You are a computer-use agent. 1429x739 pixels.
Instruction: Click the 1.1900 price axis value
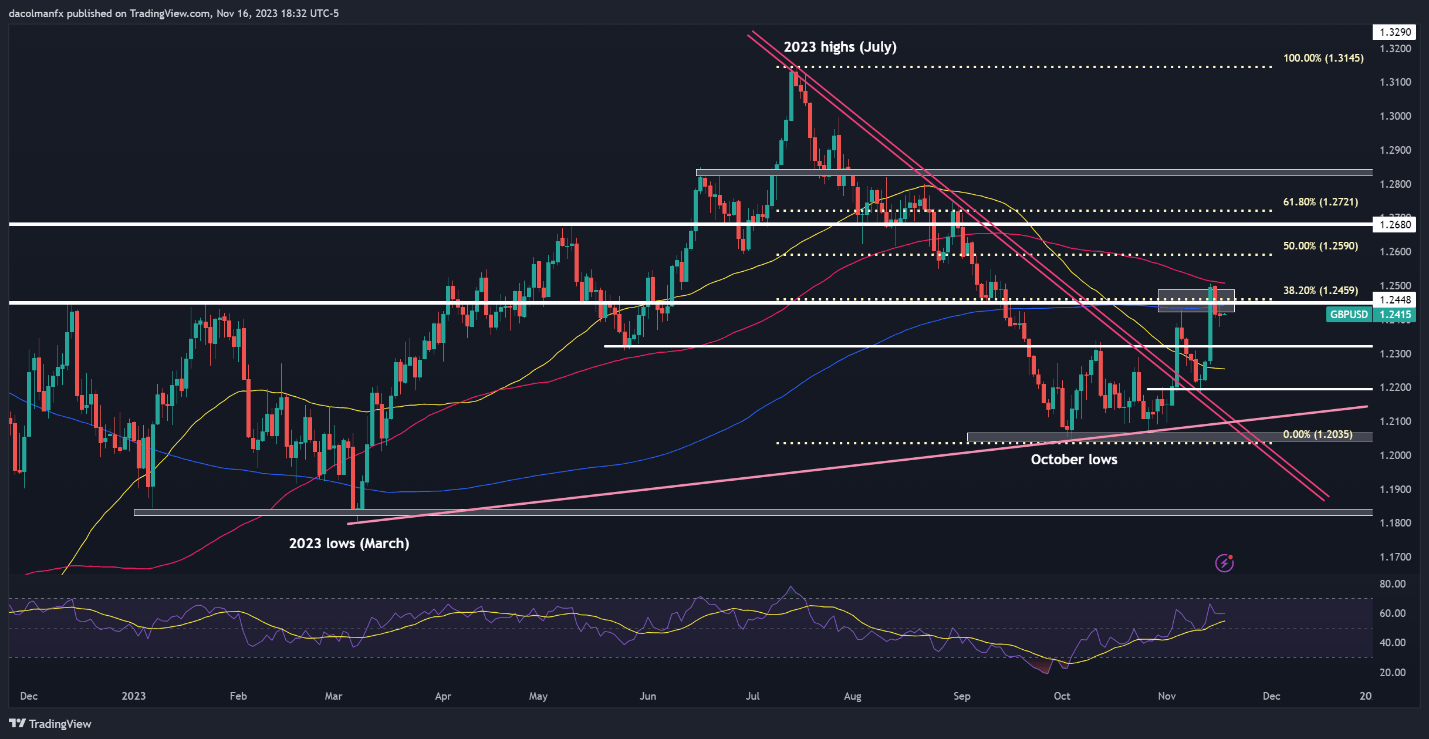[1394, 490]
